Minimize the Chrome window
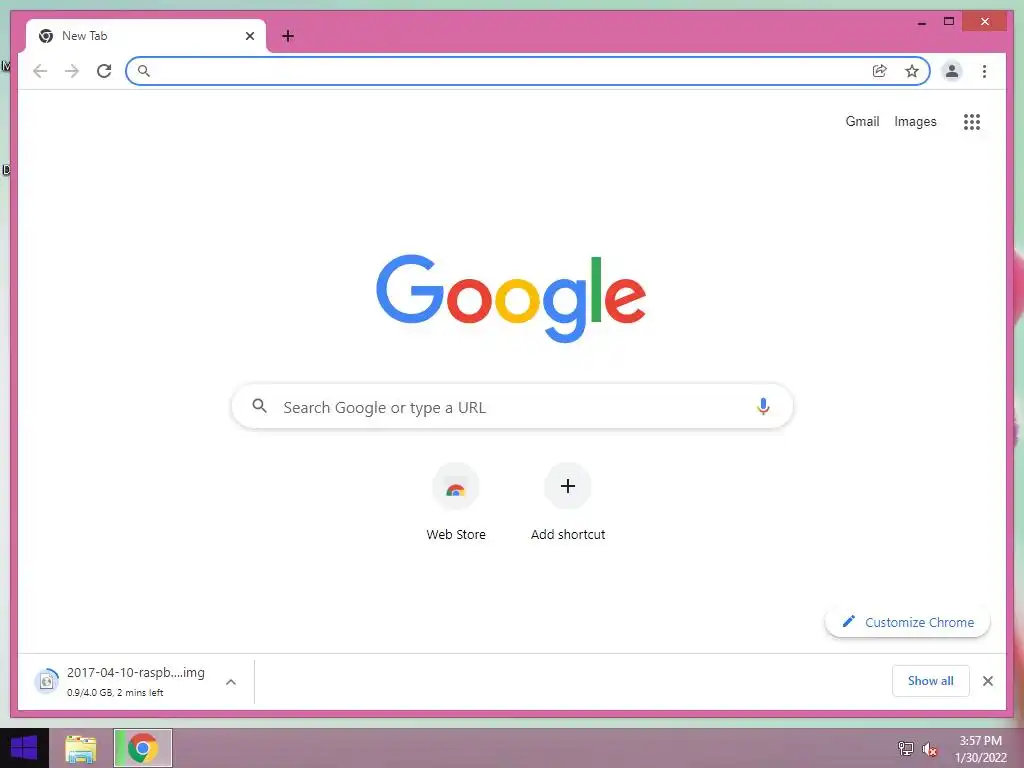 [x=922, y=22]
